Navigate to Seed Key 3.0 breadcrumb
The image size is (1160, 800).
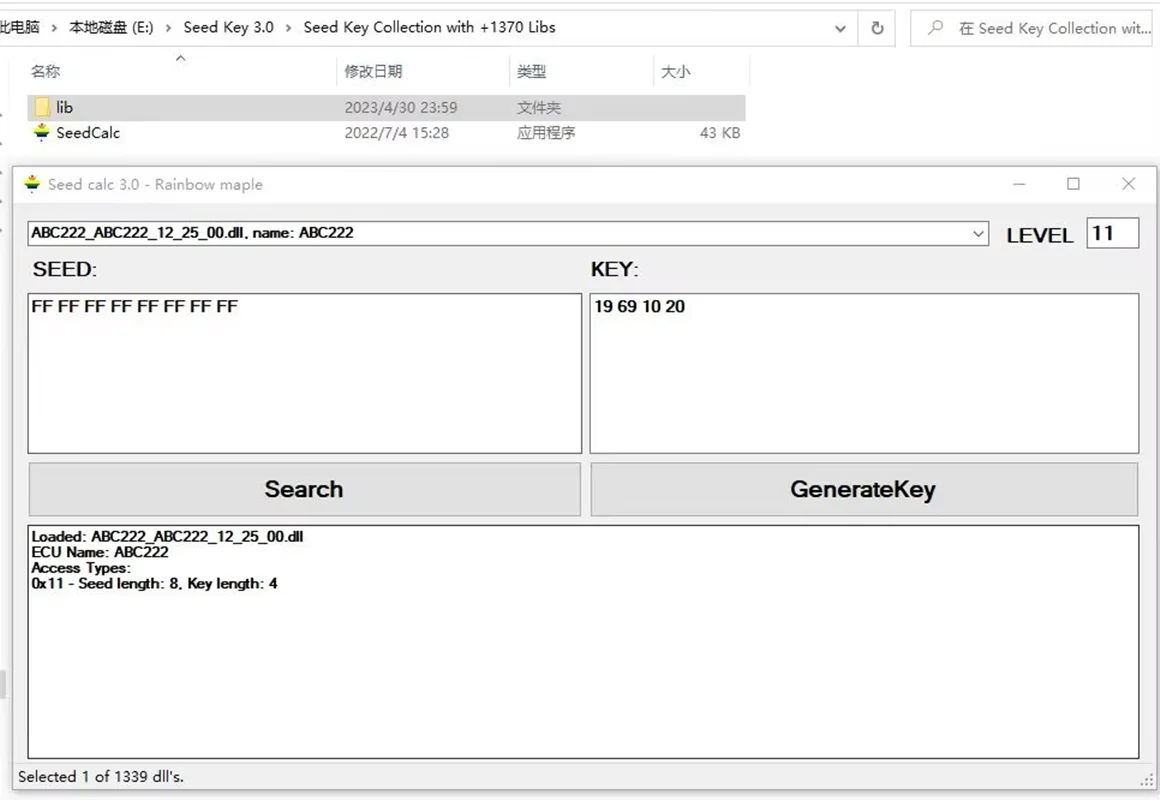tap(229, 27)
